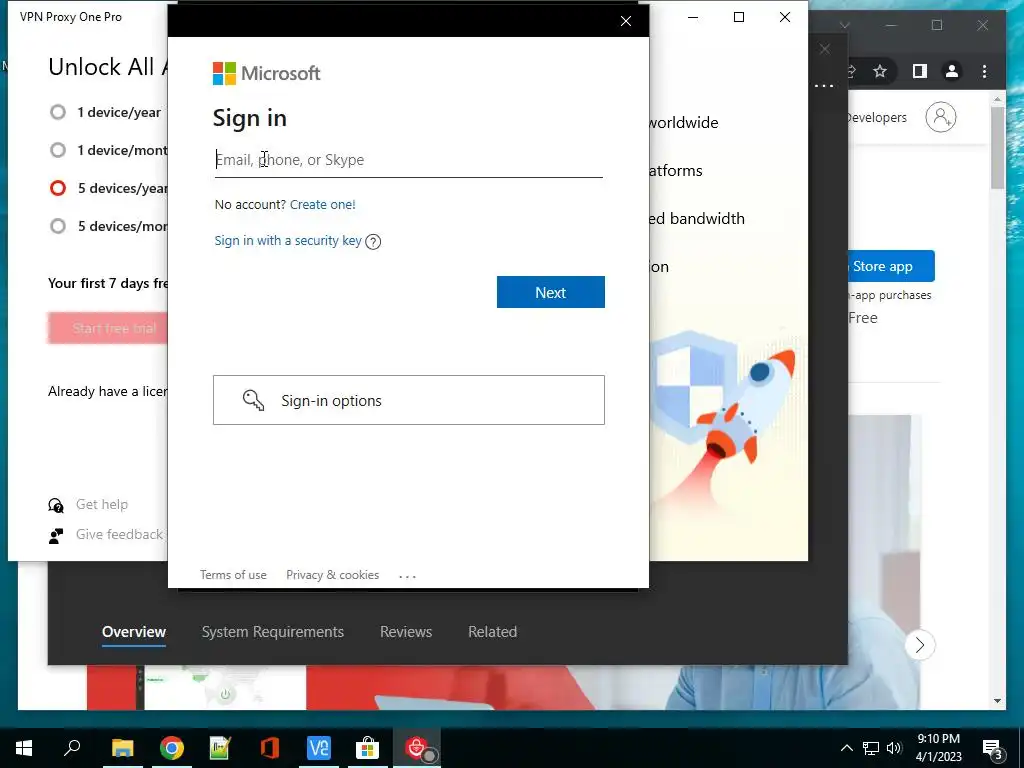Click the Give feedback icon

point(56,536)
